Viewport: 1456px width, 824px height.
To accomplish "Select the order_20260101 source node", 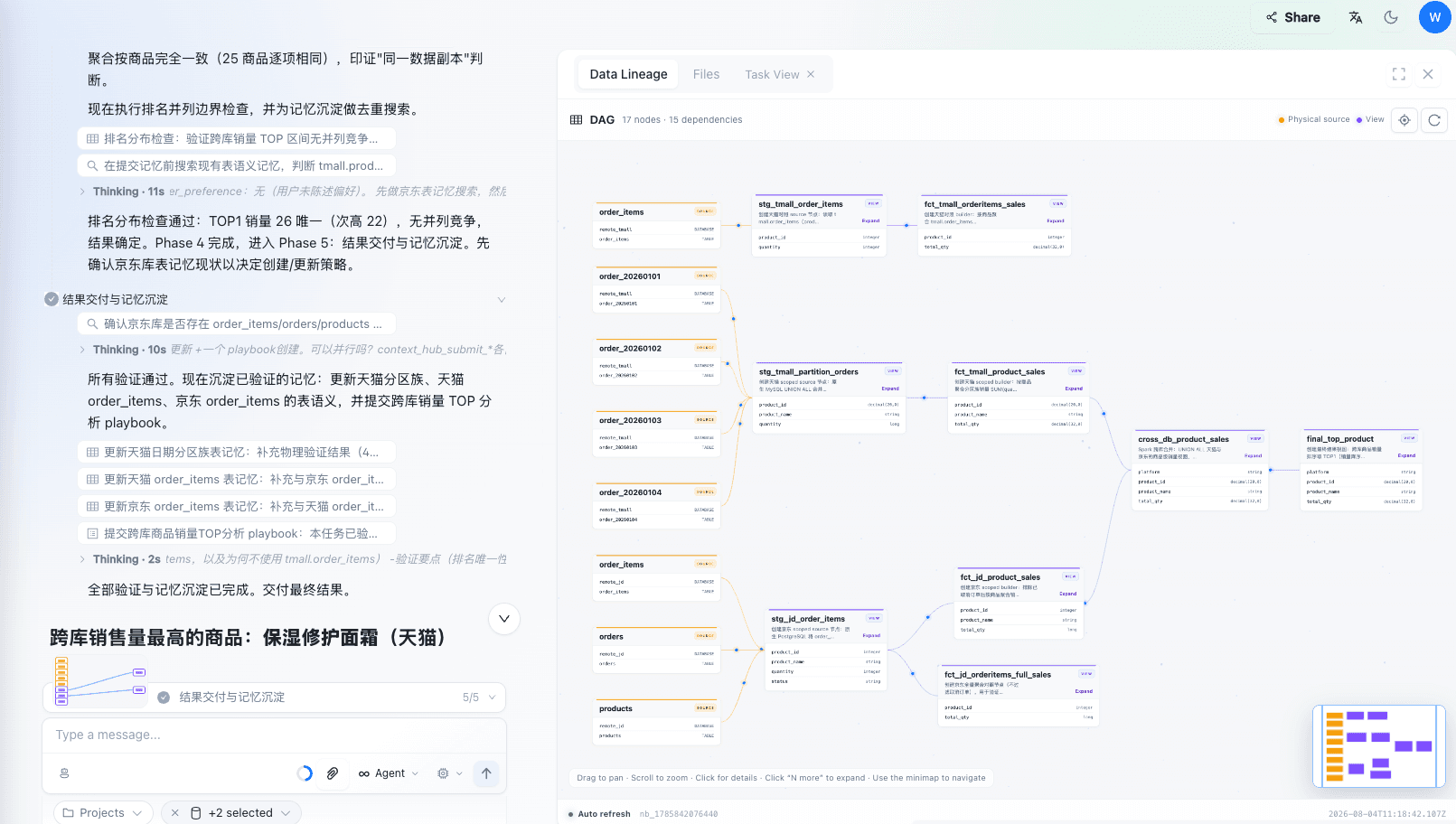I will coord(656,289).
